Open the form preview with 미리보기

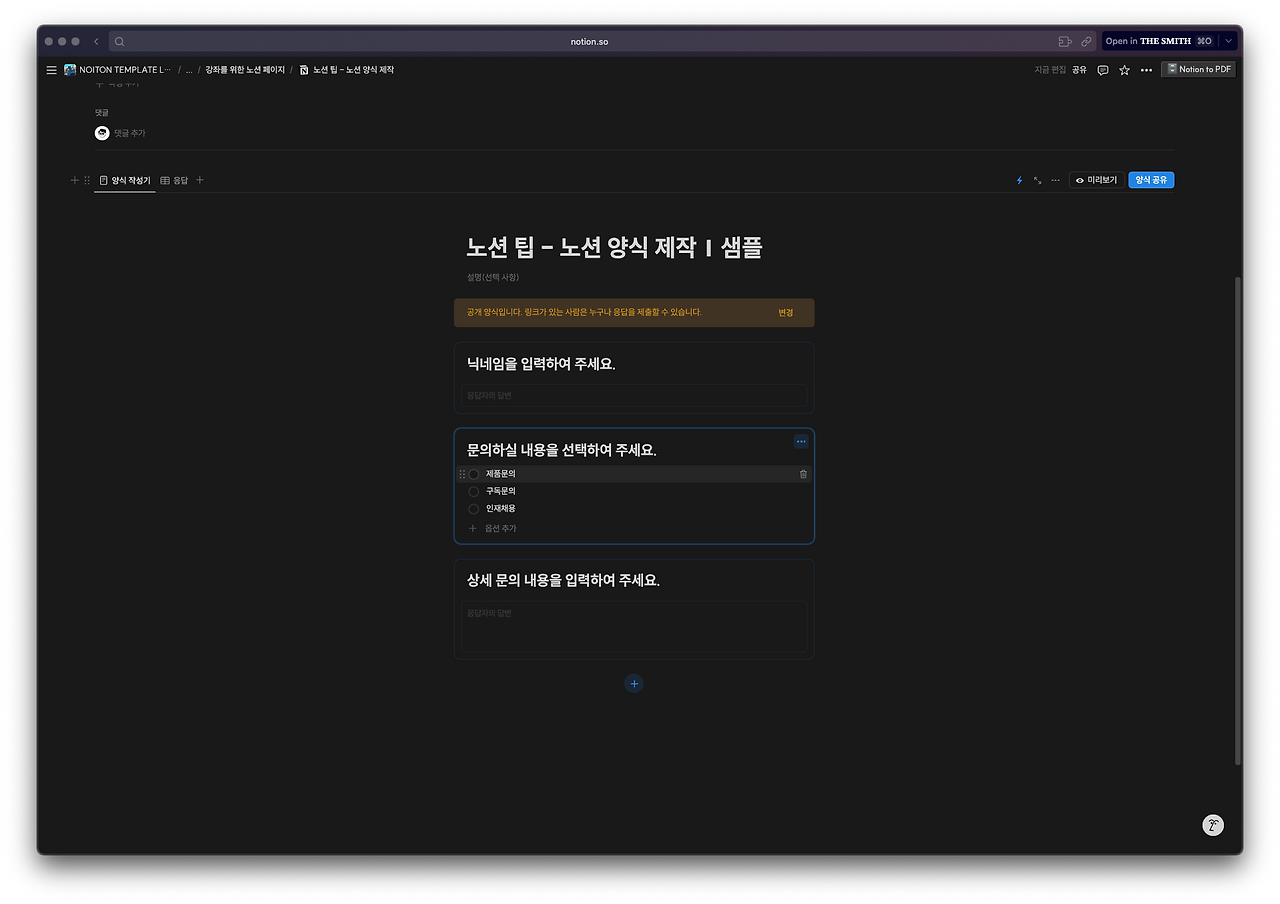[1096, 180]
